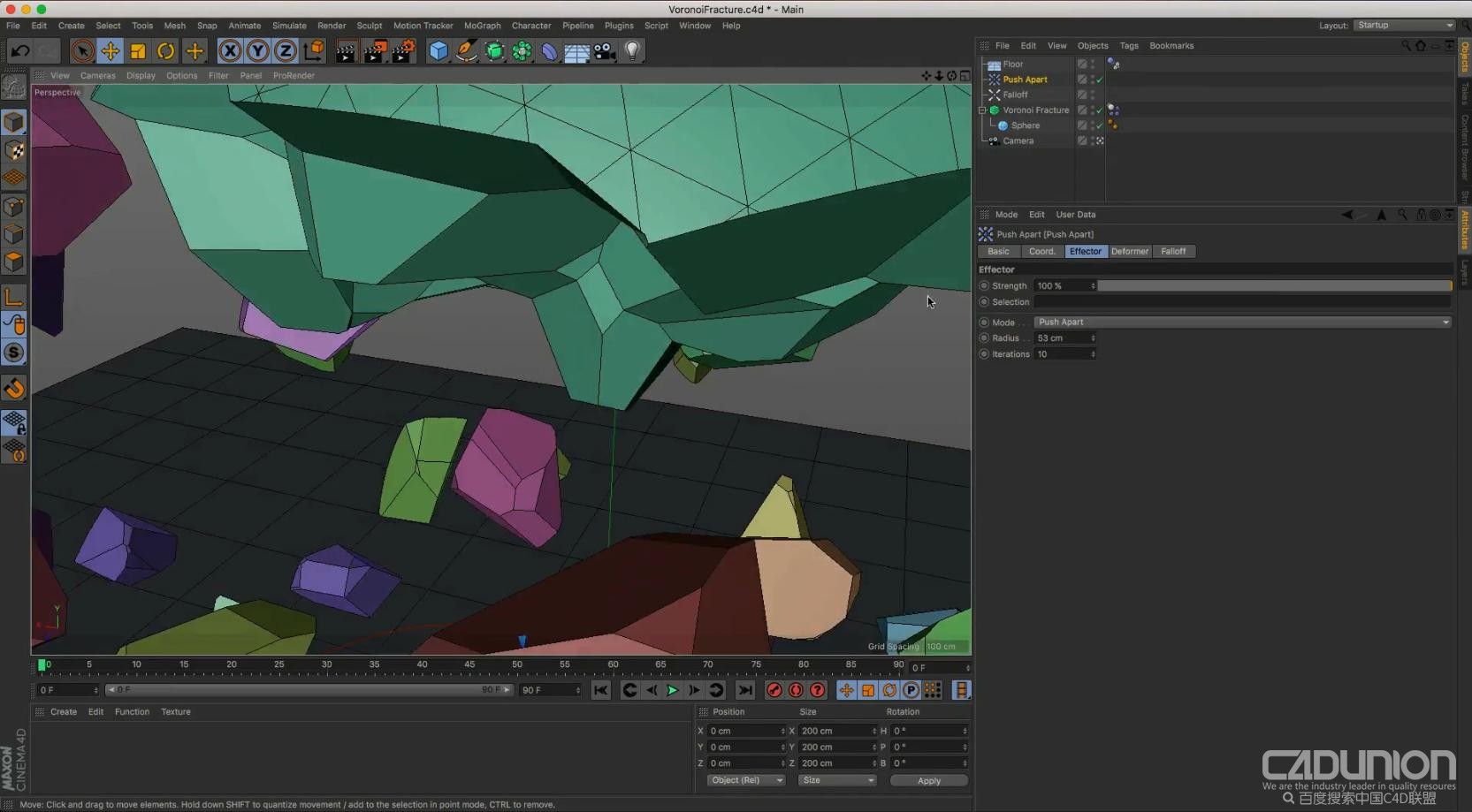Click the timeline preview range bar
1472x812 pixels.
pos(309,690)
